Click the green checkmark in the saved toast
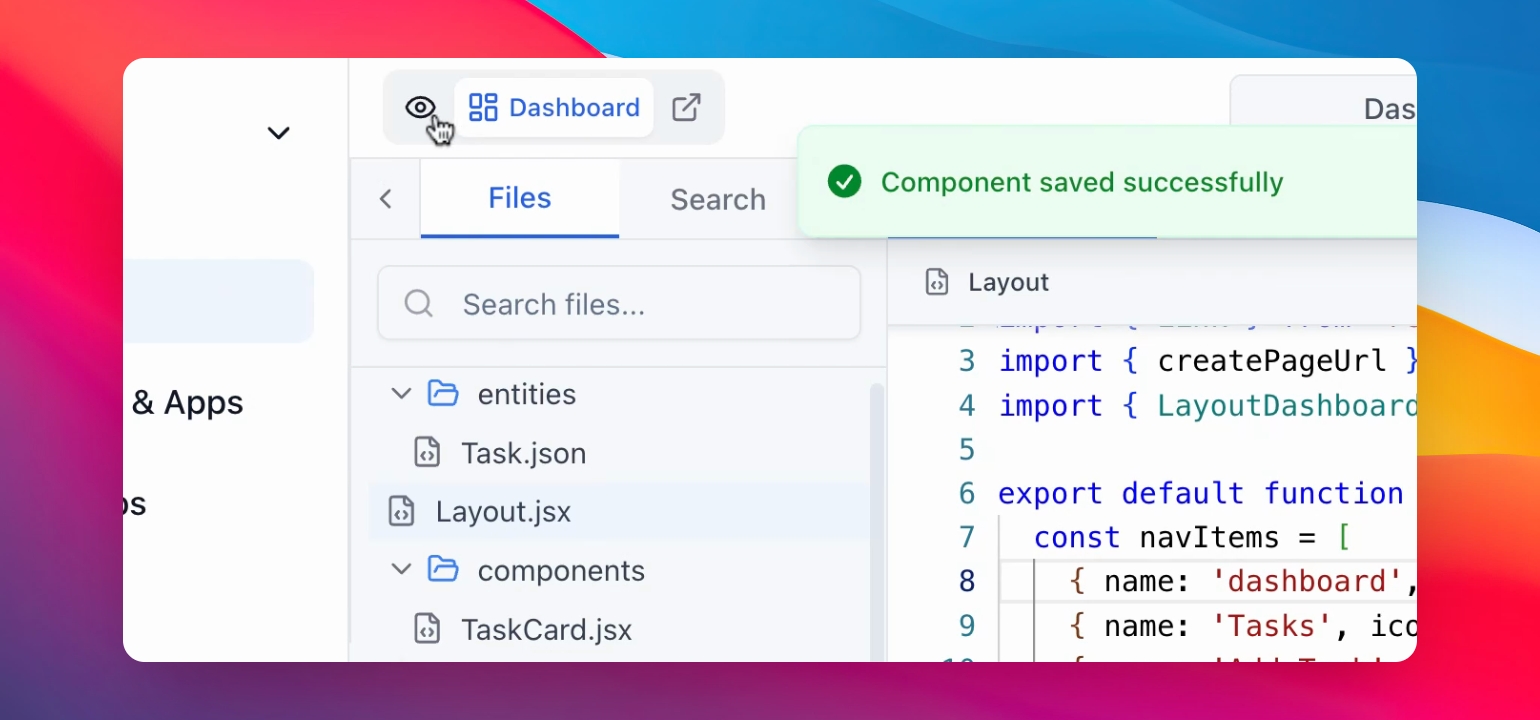 (845, 182)
